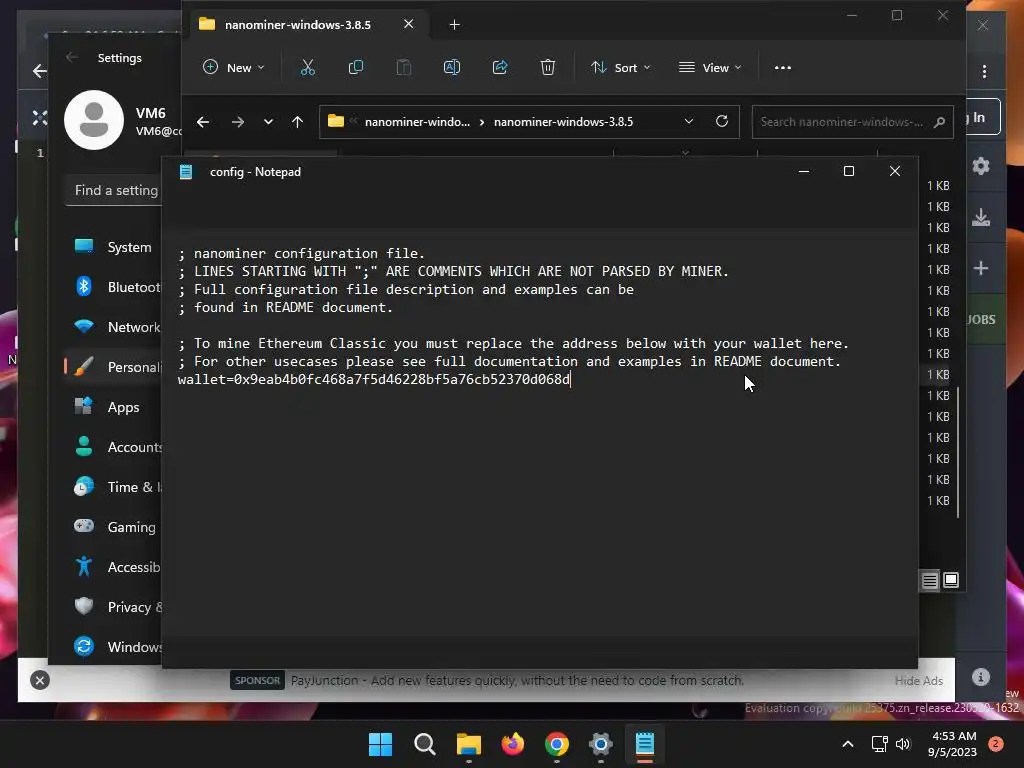
Task: Close the nanominer-windows-3.8.5 tab
Action: pyautogui.click(x=409, y=24)
